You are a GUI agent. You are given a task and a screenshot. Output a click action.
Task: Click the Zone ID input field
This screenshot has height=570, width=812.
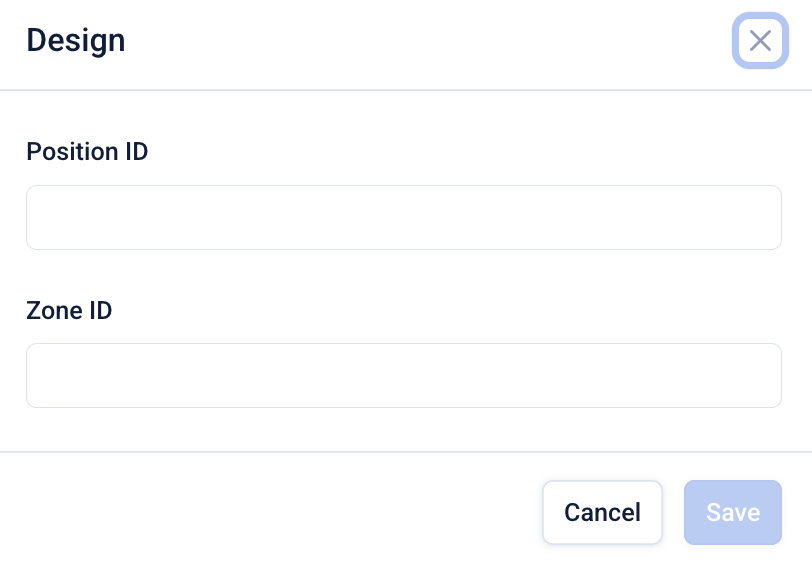(x=403, y=375)
